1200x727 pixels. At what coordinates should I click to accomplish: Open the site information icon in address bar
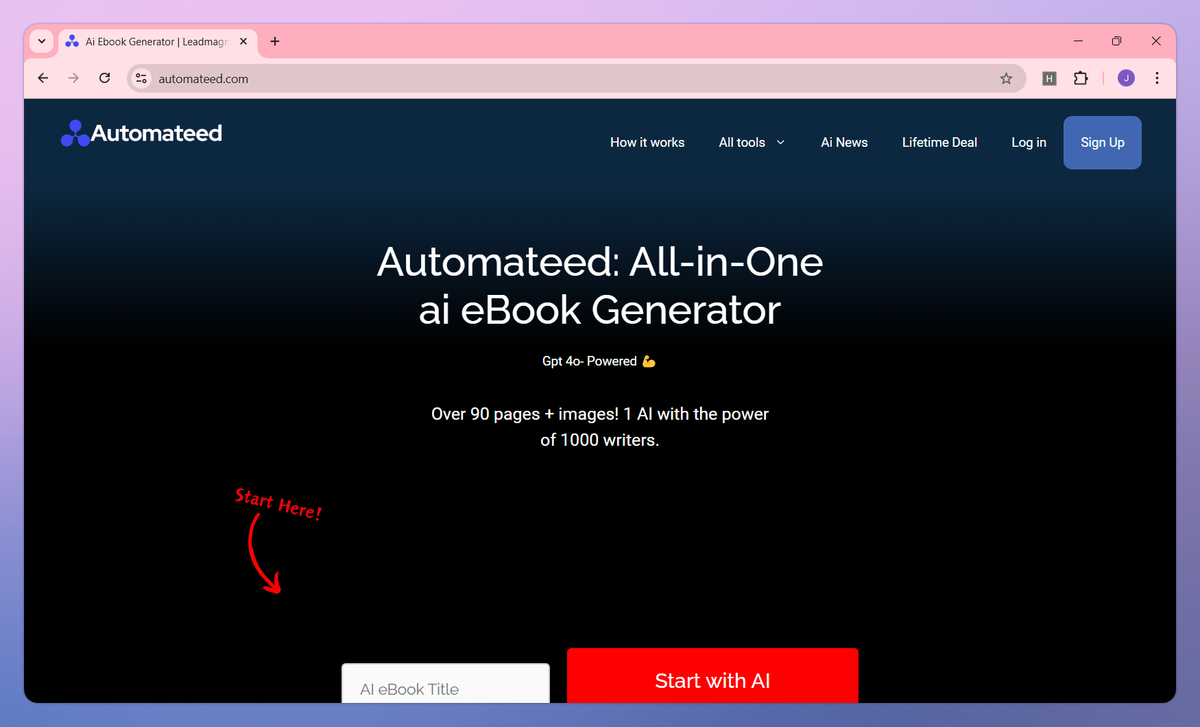(140, 78)
